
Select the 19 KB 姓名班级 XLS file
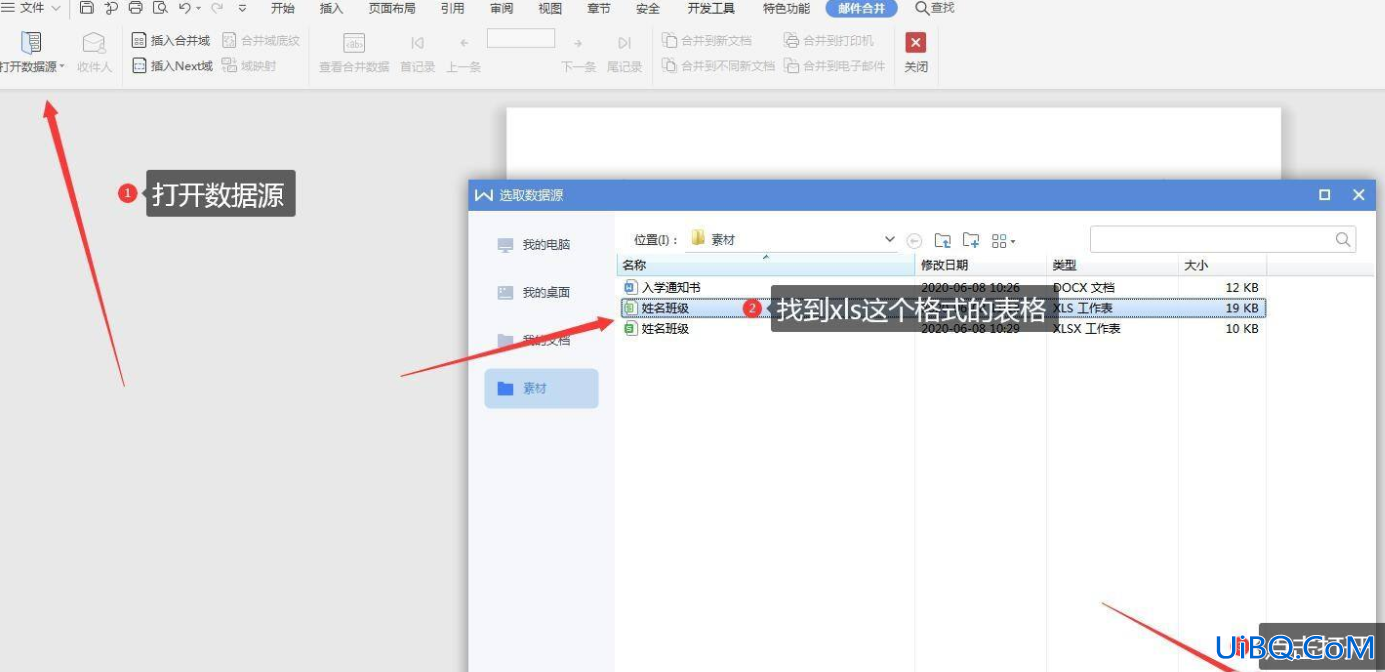[941, 308]
